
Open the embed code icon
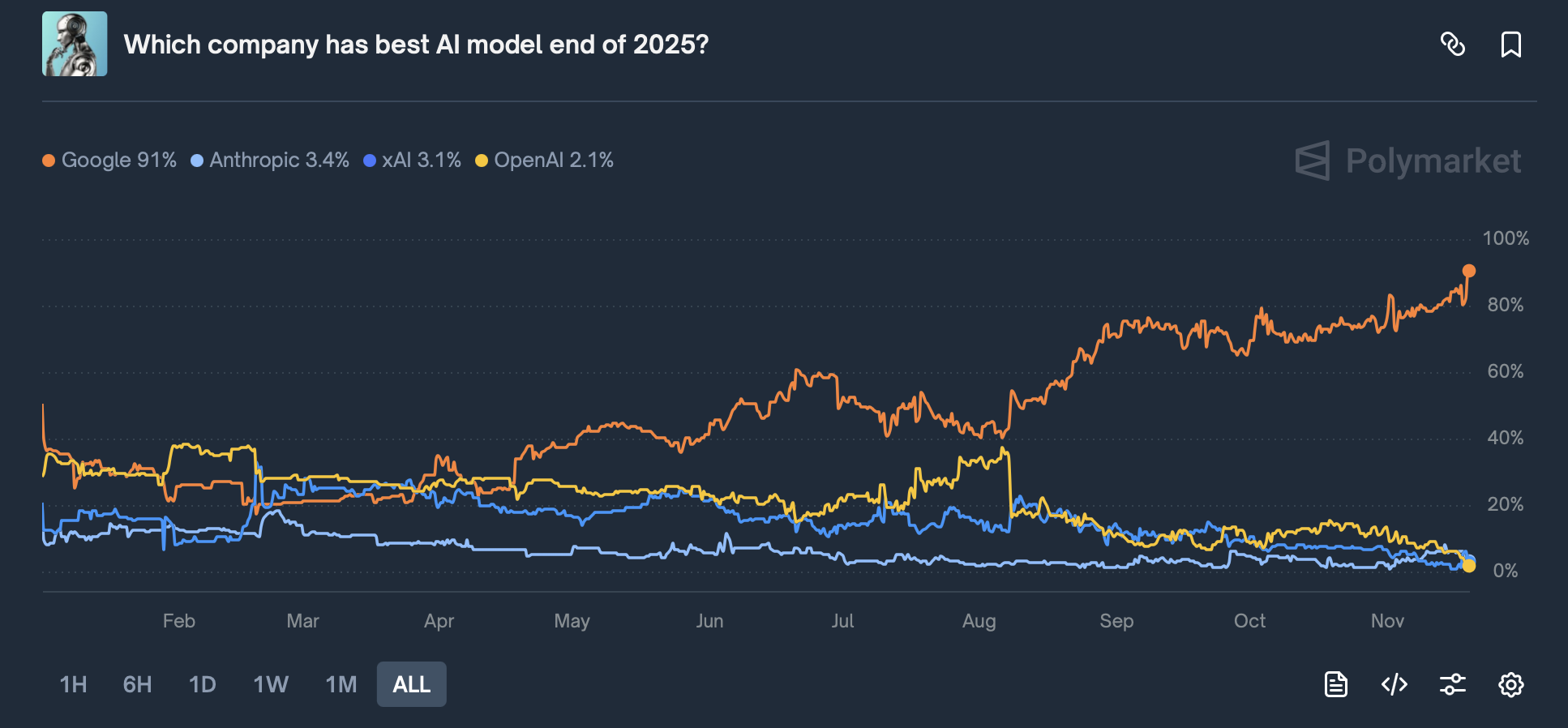[1394, 684]
